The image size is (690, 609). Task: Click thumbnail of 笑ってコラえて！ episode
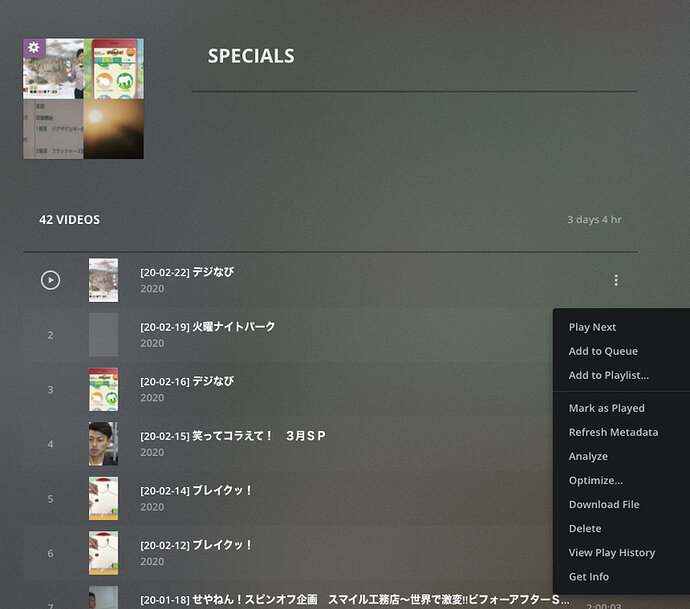[103, 444]
